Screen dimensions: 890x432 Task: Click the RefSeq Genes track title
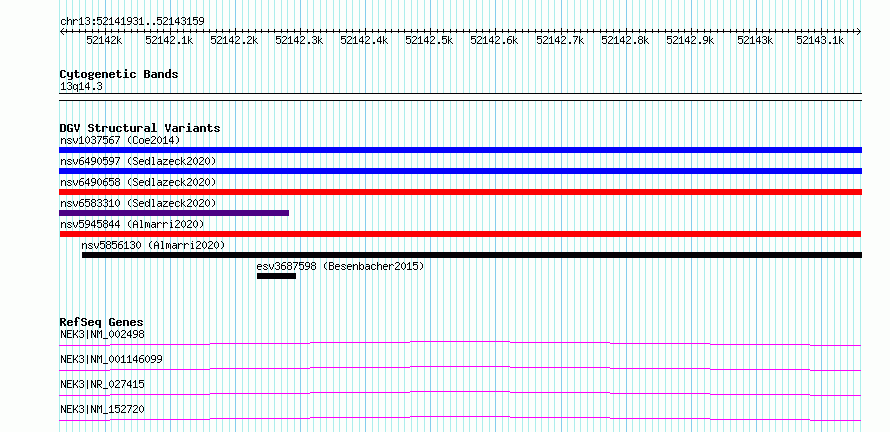102,322
